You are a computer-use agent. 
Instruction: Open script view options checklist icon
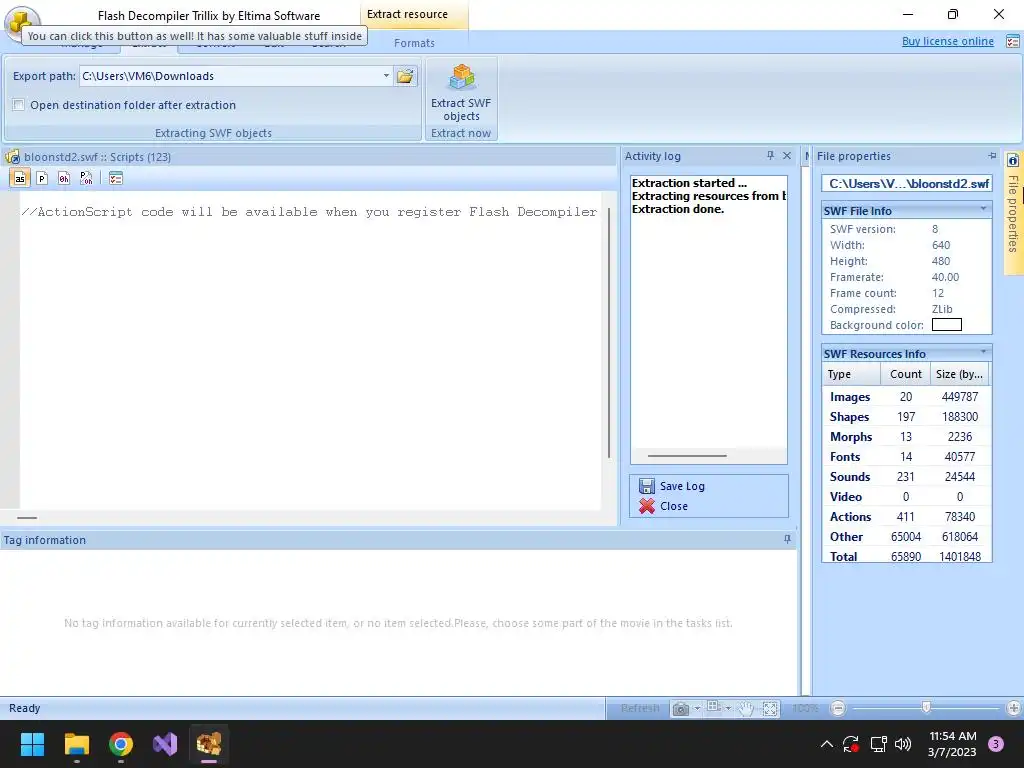pyautogui.click(x=116, y=178)
